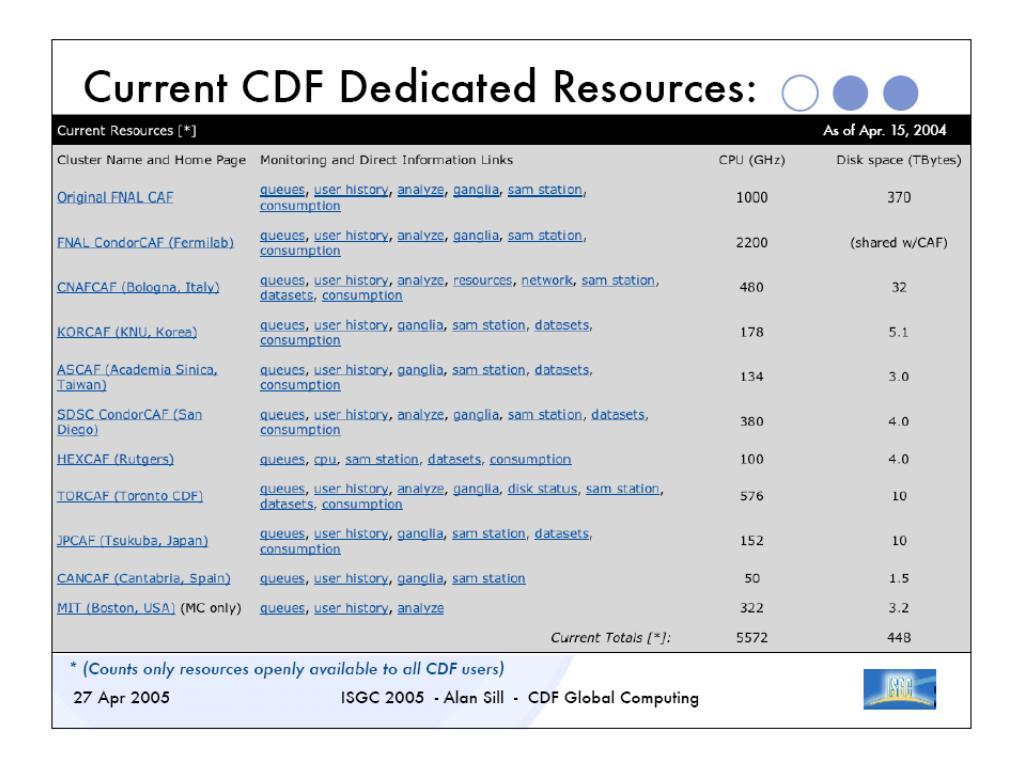Open ASCAF (Academia Sinica, Taiwan) link

pyautogui.click(x=137, y=377)
